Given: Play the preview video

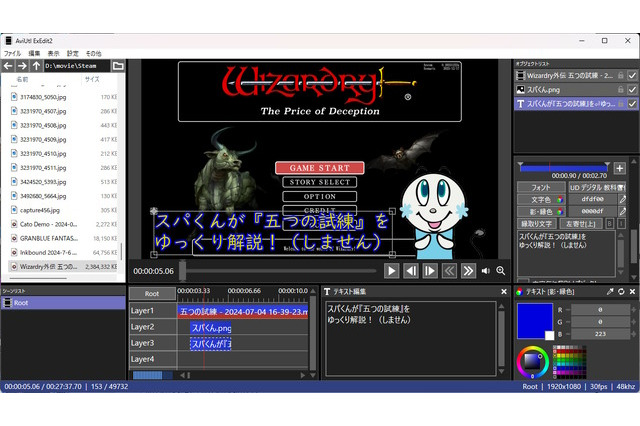Looking at the screenshot, I should coord(391,271).
